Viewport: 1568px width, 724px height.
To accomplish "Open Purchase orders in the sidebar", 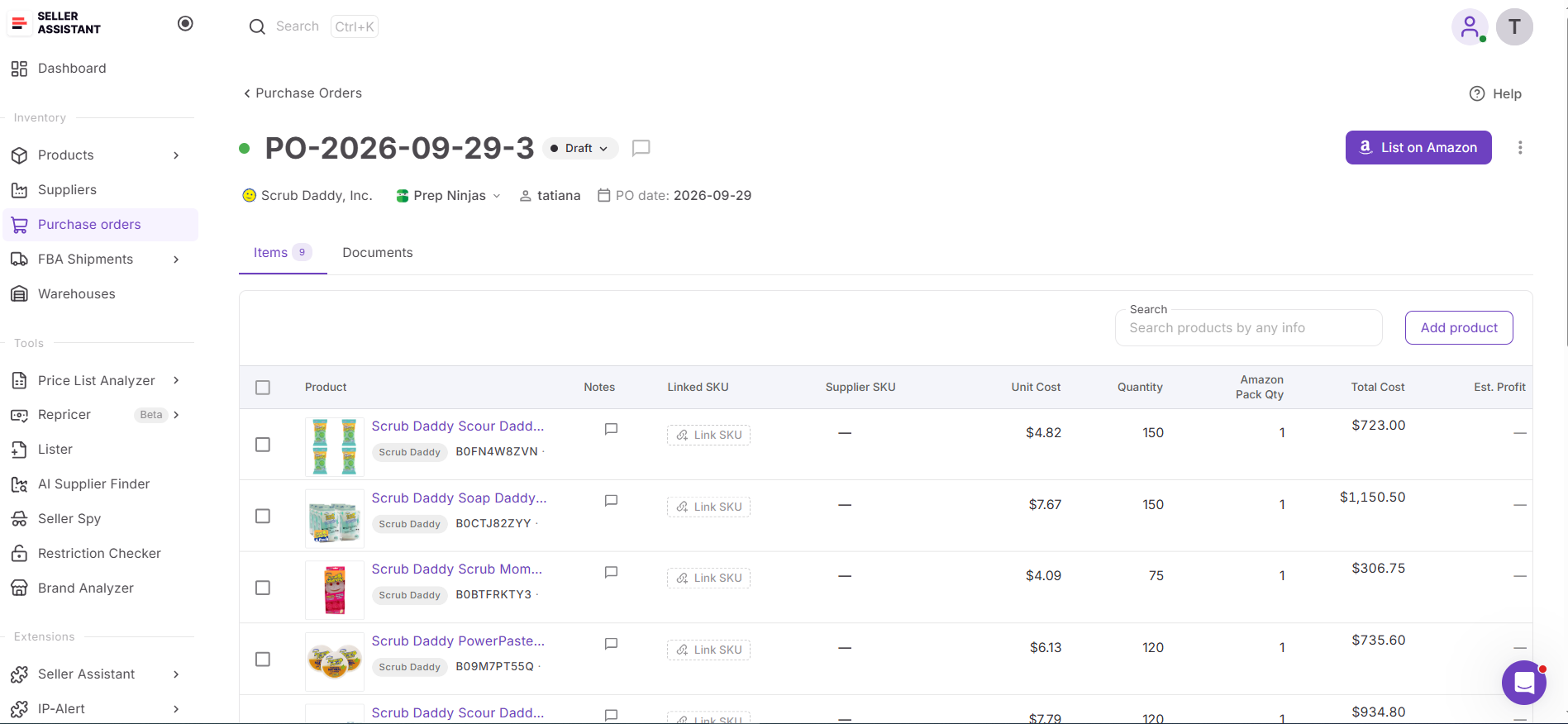I will 100,225.
